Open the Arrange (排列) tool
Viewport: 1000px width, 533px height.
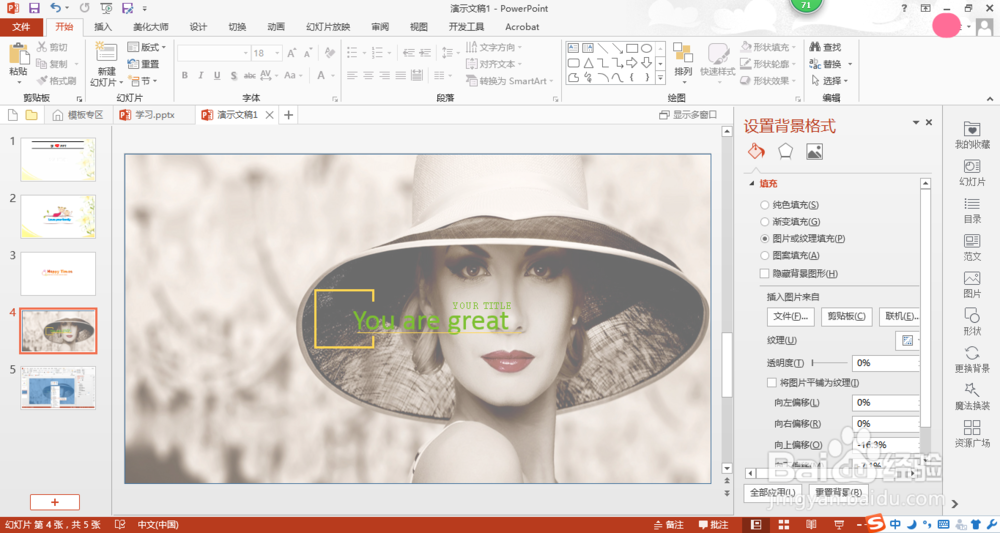coord(683,61)
